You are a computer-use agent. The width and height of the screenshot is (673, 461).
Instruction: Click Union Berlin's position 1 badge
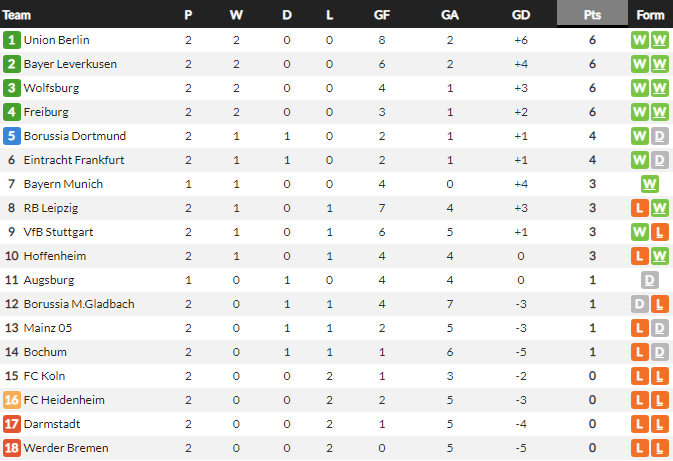(x=12, y=40)
